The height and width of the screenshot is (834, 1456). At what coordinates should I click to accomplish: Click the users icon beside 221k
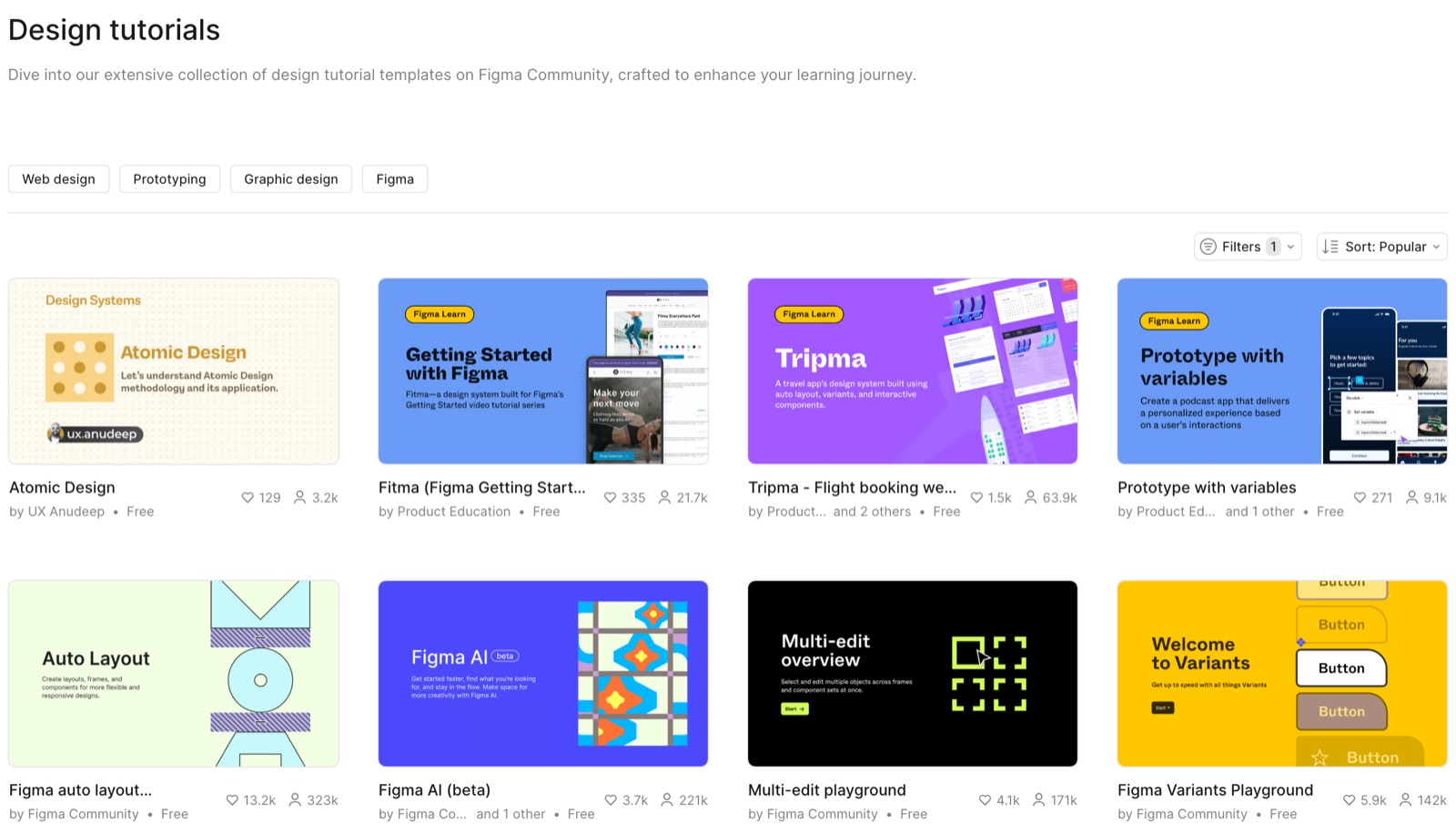(x=667, y=799)
